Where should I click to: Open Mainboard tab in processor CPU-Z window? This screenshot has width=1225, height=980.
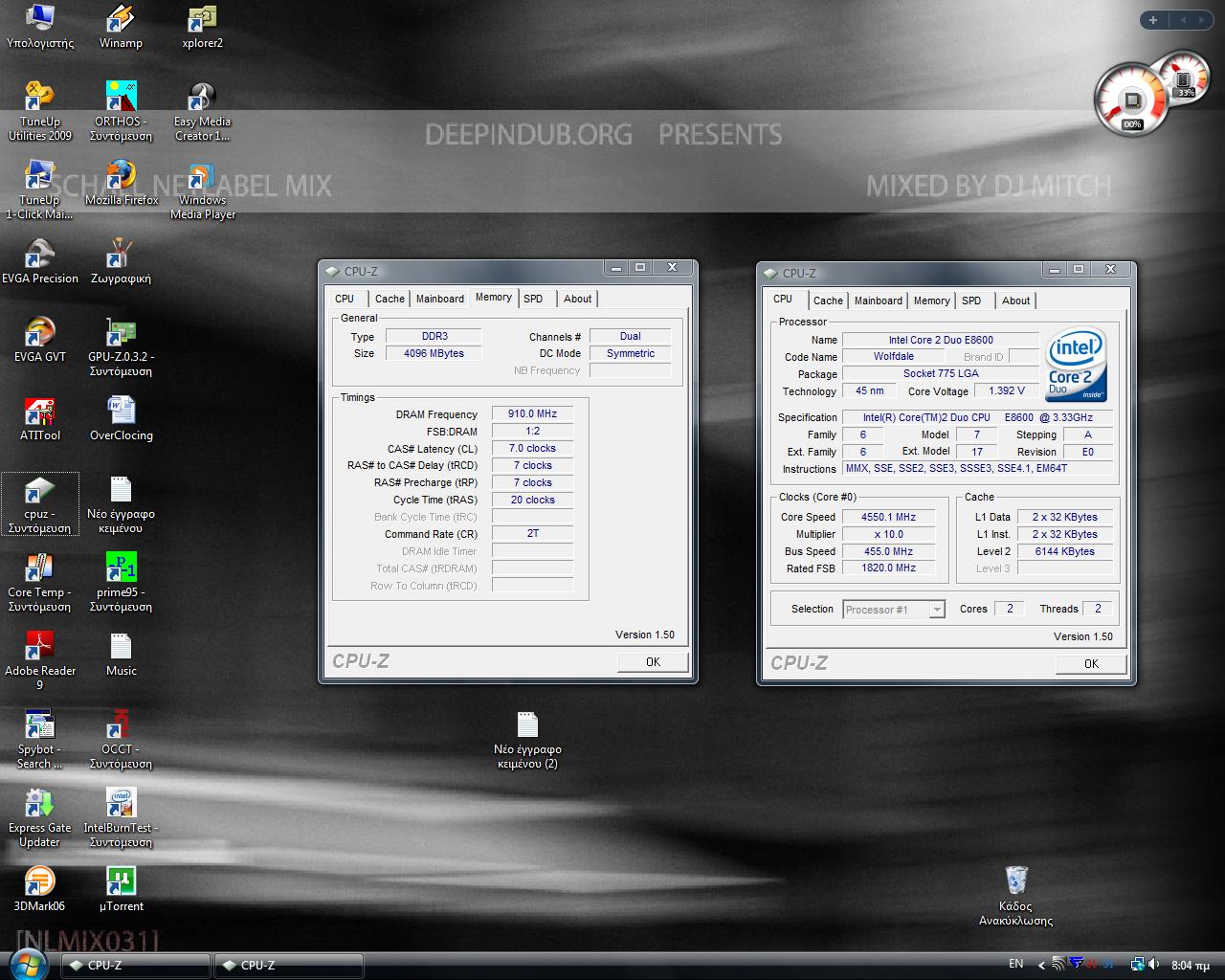coord(878,301)
